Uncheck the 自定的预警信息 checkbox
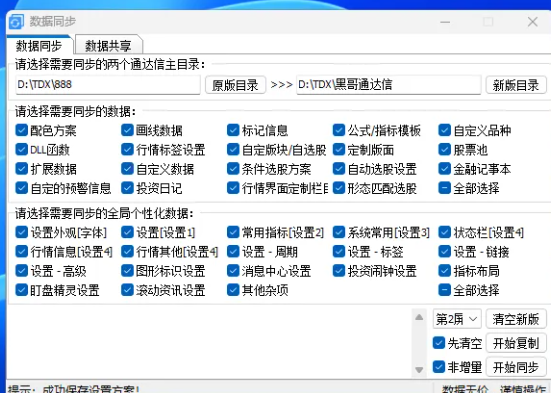This screenshot has height=393, width=551. (x=22, y=188)
